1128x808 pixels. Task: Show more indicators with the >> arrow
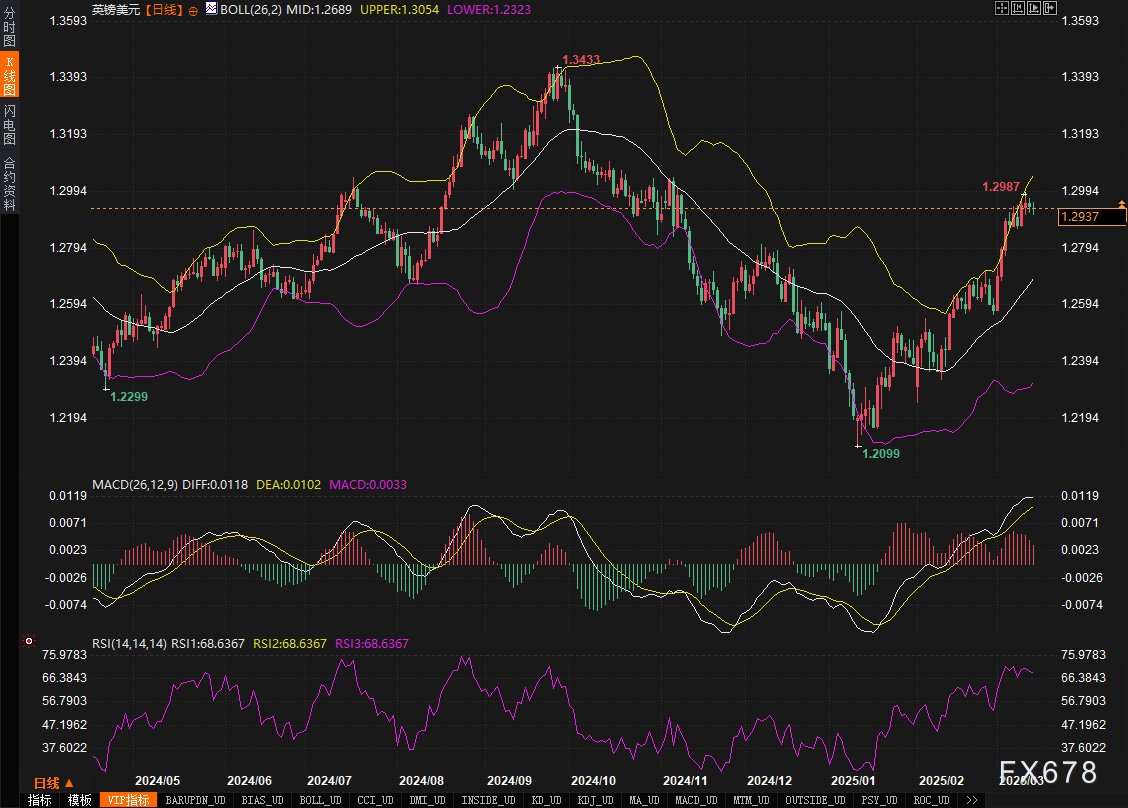[969, 800]
